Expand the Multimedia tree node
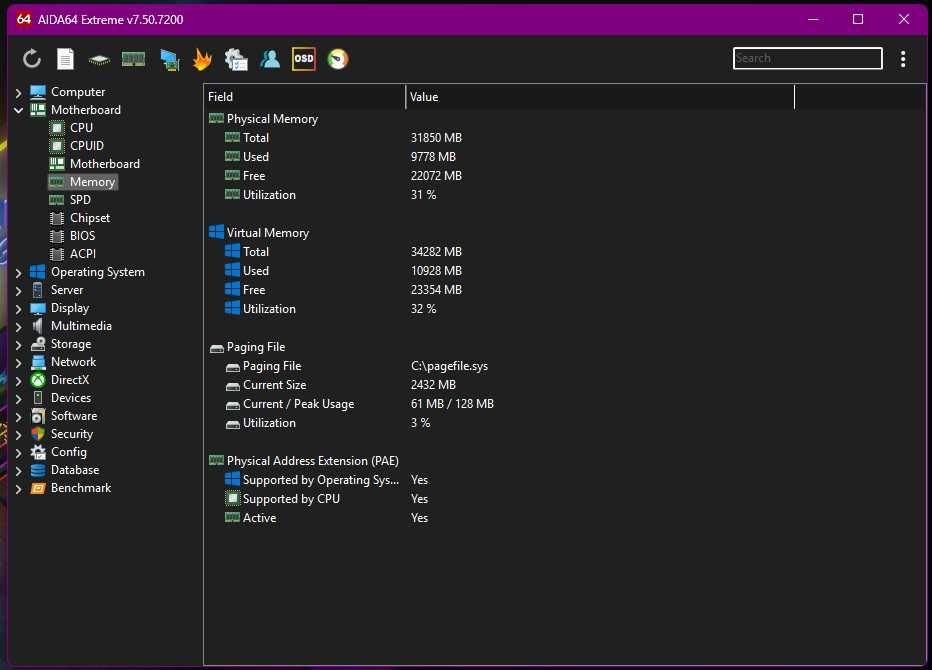 18,327
